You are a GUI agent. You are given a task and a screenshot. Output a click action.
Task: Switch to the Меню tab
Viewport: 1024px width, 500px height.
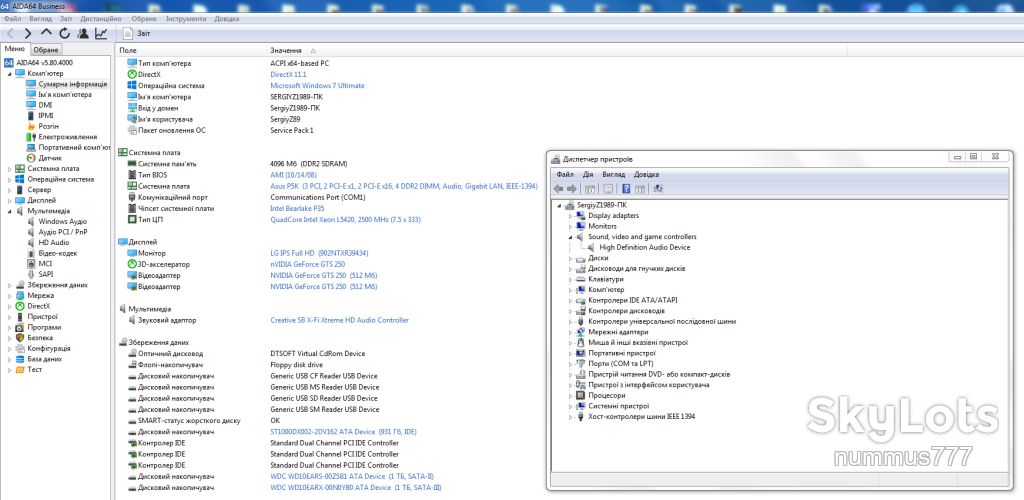14,49
